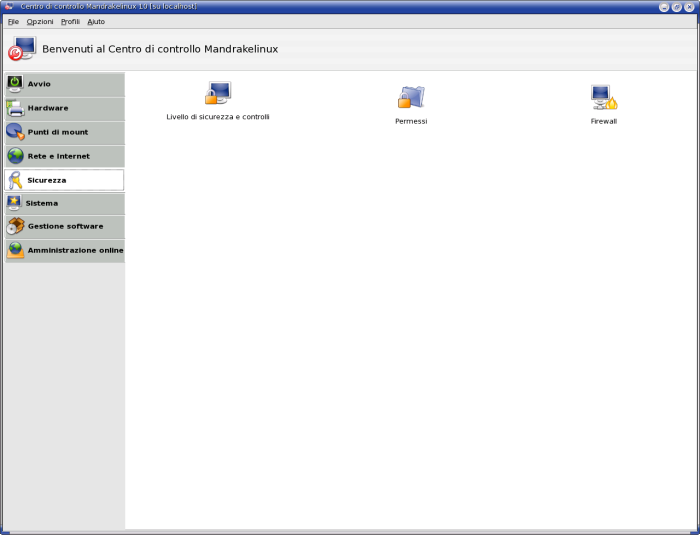Close the Centro di controllo window
Image resolution: width=700 pixels, height=535 pixels.
point(690,6)
